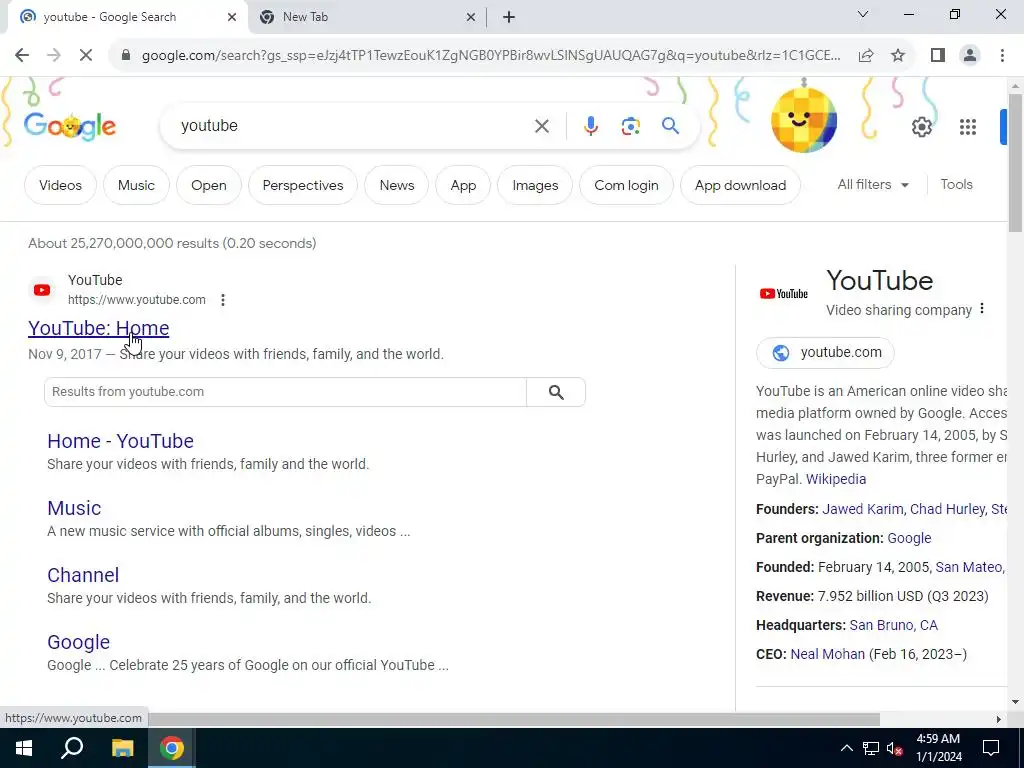Focus the Results from youtube.com field

tap(285, 392)
